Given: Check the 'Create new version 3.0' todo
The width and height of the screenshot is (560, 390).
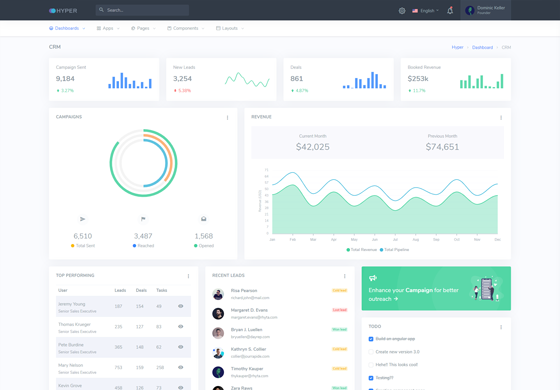Looking at the screenshot, I should 371,352.
